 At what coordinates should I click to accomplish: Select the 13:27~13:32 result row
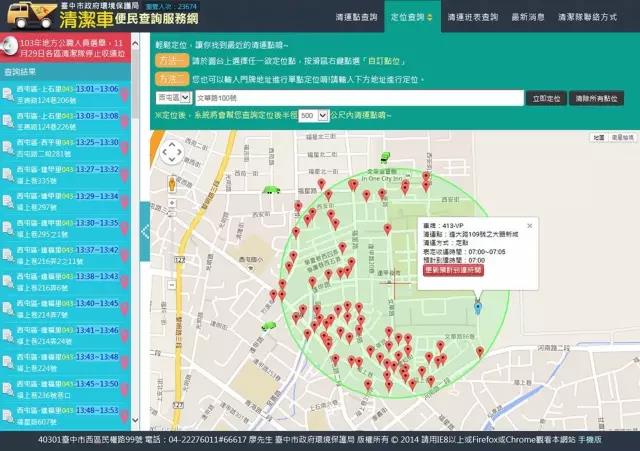[65, 175]
